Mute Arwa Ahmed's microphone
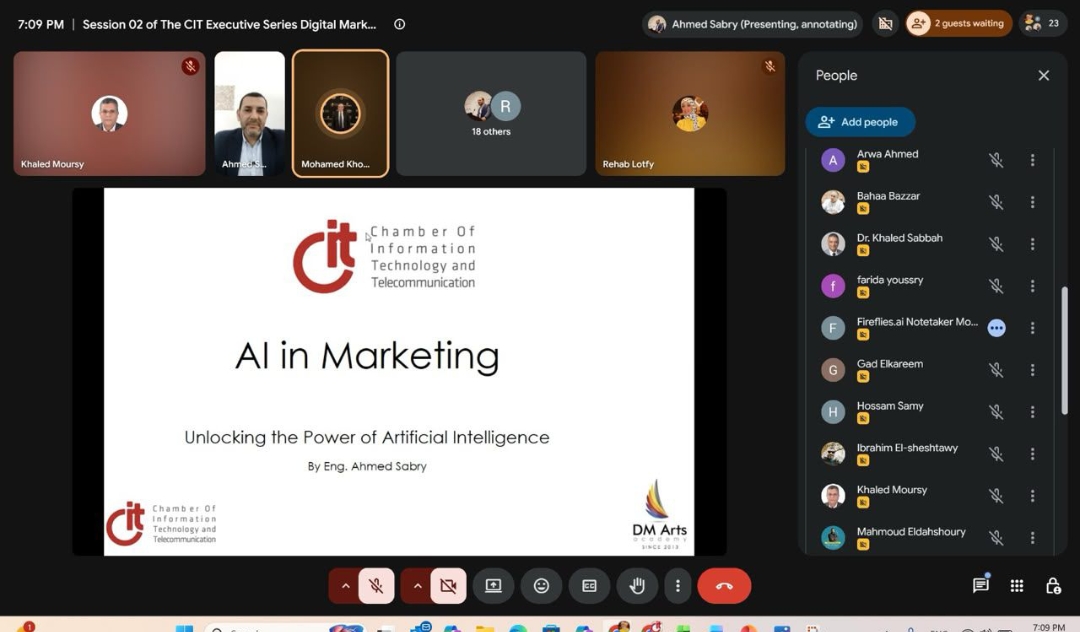 [x=996, y=160]
